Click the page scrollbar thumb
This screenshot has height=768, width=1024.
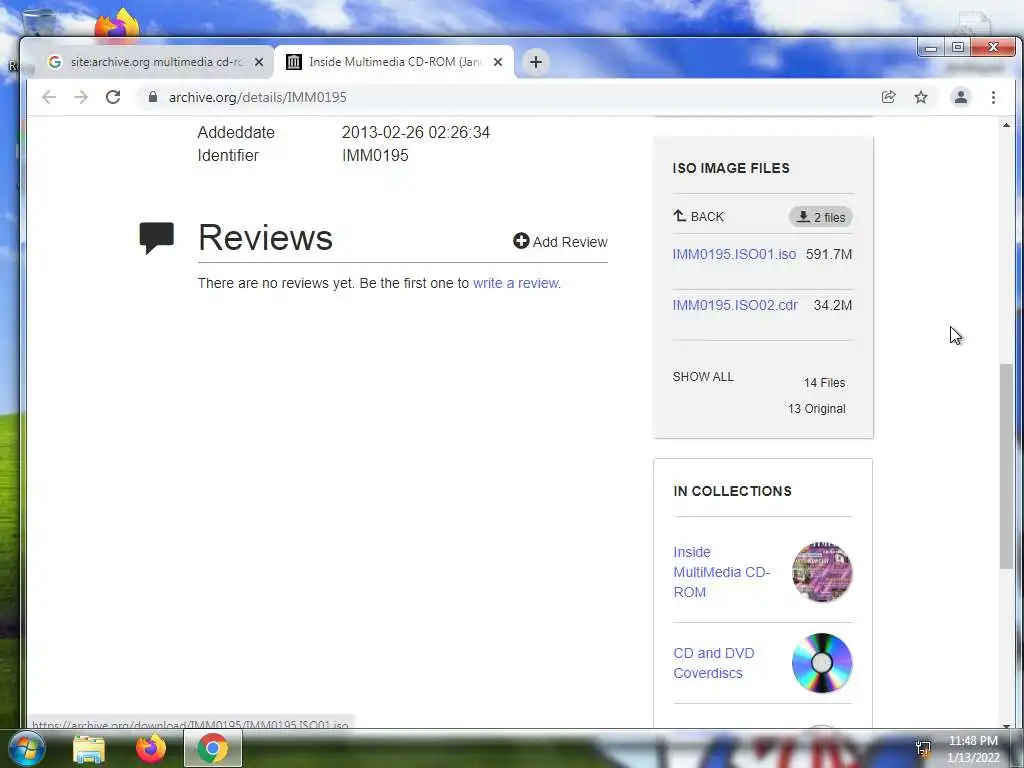coord(1006,466)
